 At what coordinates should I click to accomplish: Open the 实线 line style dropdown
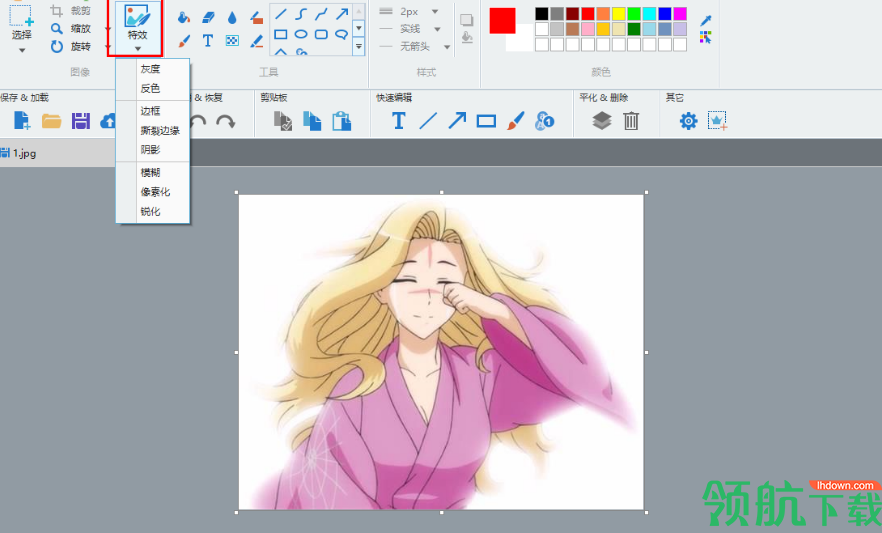click(437, 29)
